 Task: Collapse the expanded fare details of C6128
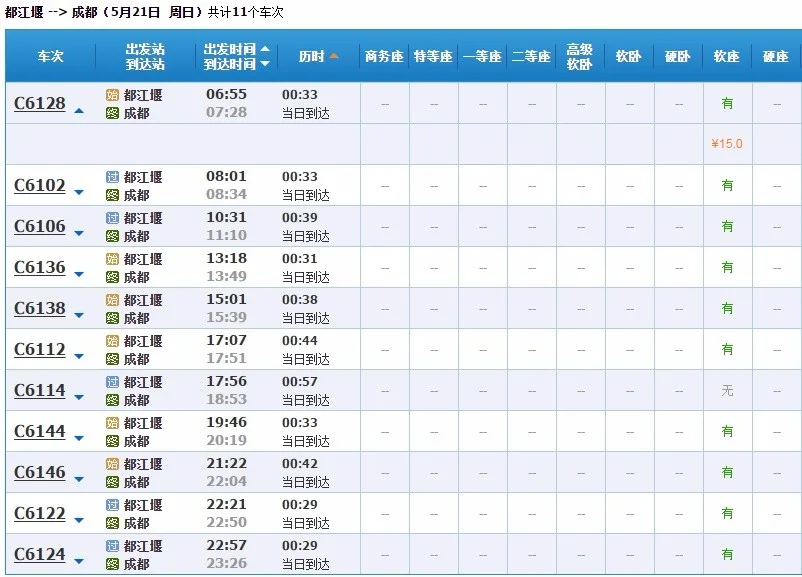pos(79,110)
